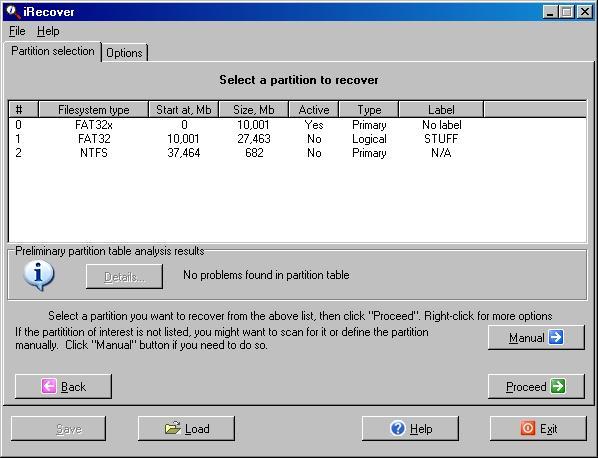Click the Save button
Screen dimensions: 598x458
pyautogui.click(x=58, y=429)
